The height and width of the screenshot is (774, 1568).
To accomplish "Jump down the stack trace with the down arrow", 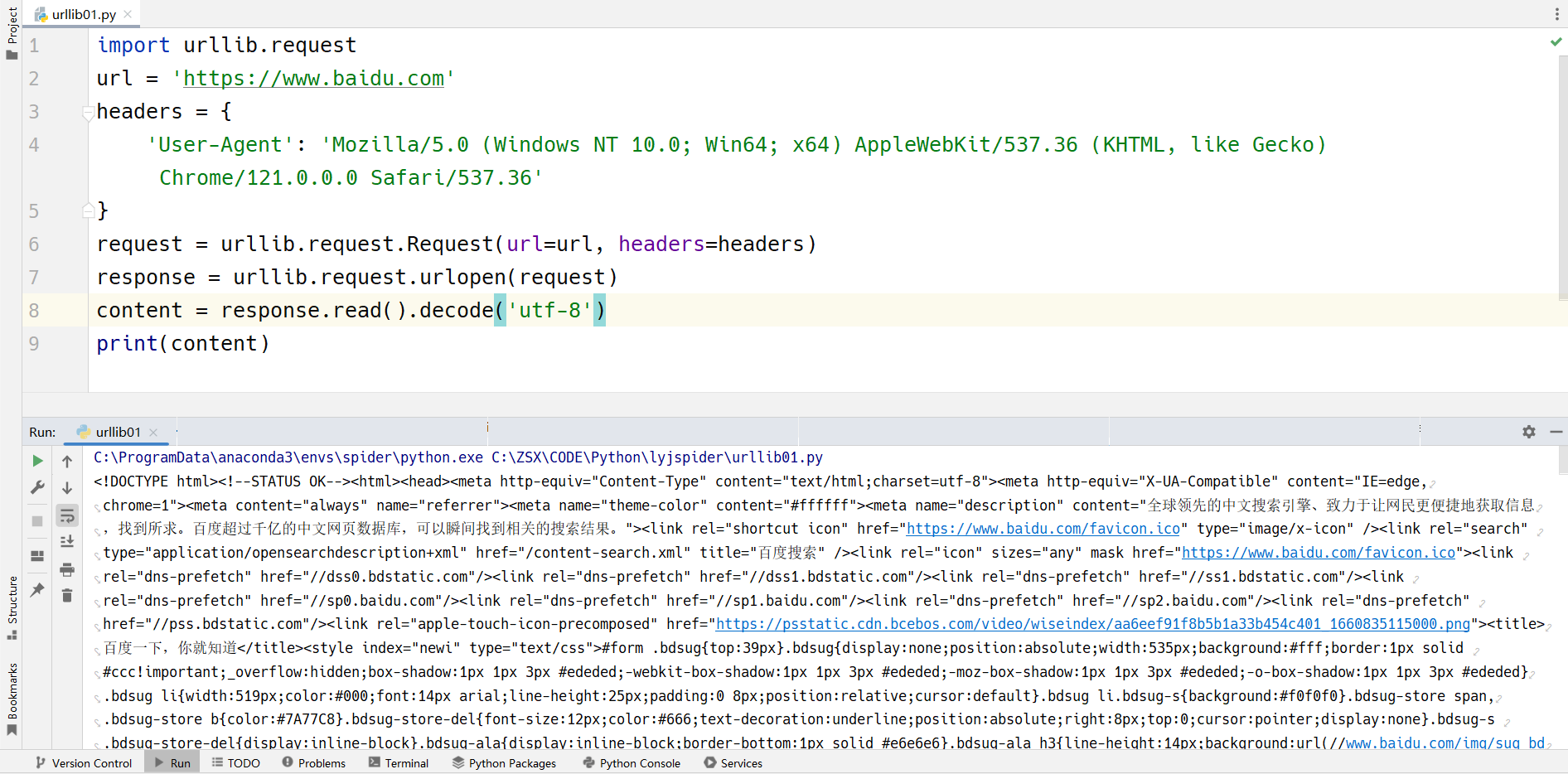I will pos(67,488).
